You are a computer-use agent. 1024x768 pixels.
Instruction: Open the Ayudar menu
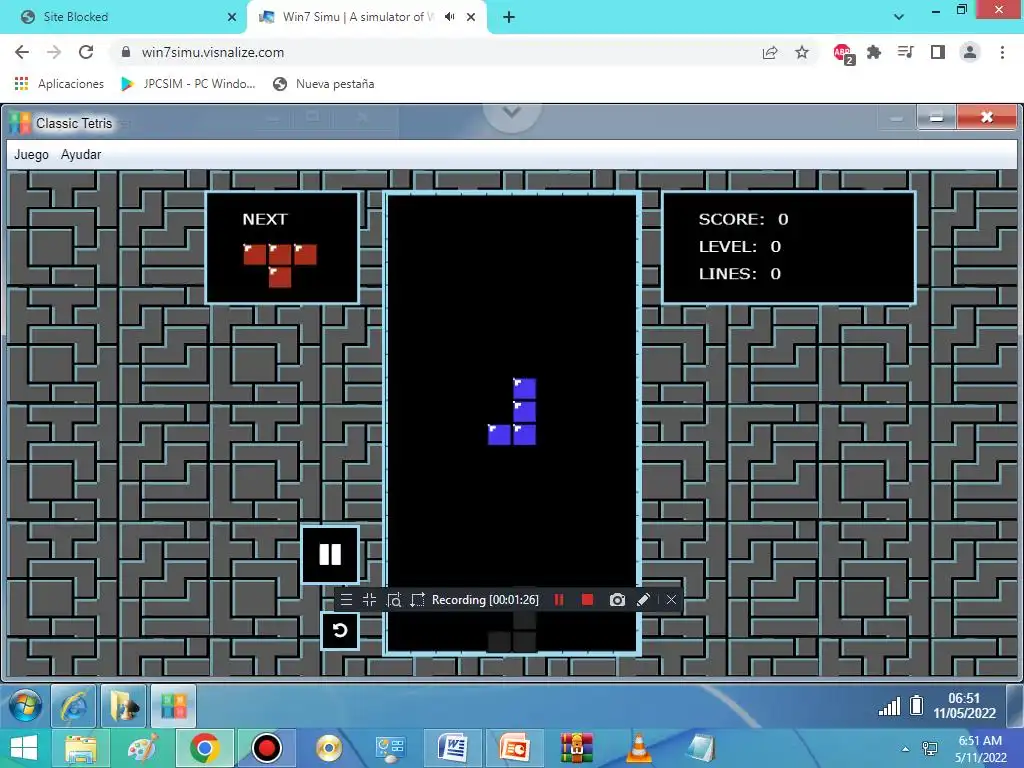click(x=81, y=155)
